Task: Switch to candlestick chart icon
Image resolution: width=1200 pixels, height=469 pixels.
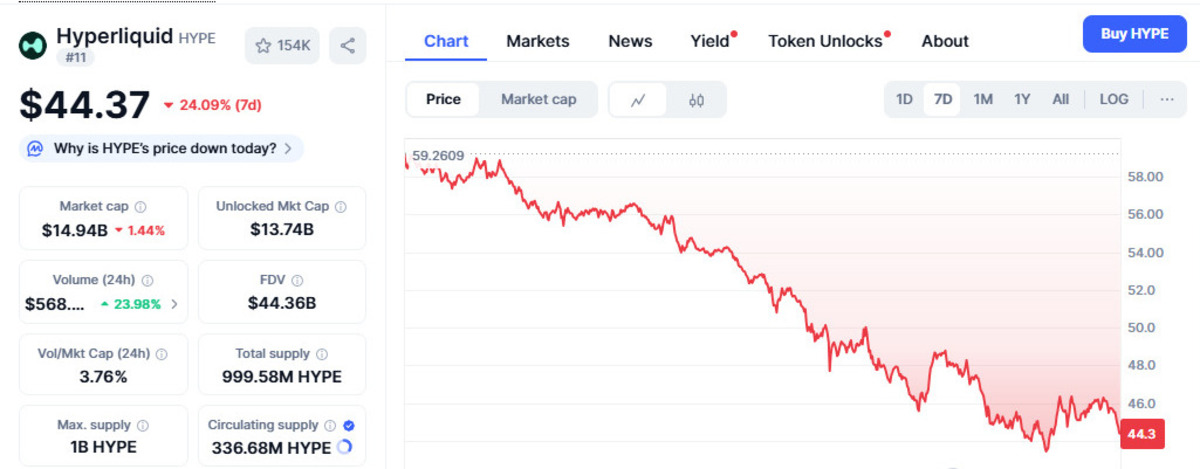Action: pyautogui.click(x=697, y=100)
